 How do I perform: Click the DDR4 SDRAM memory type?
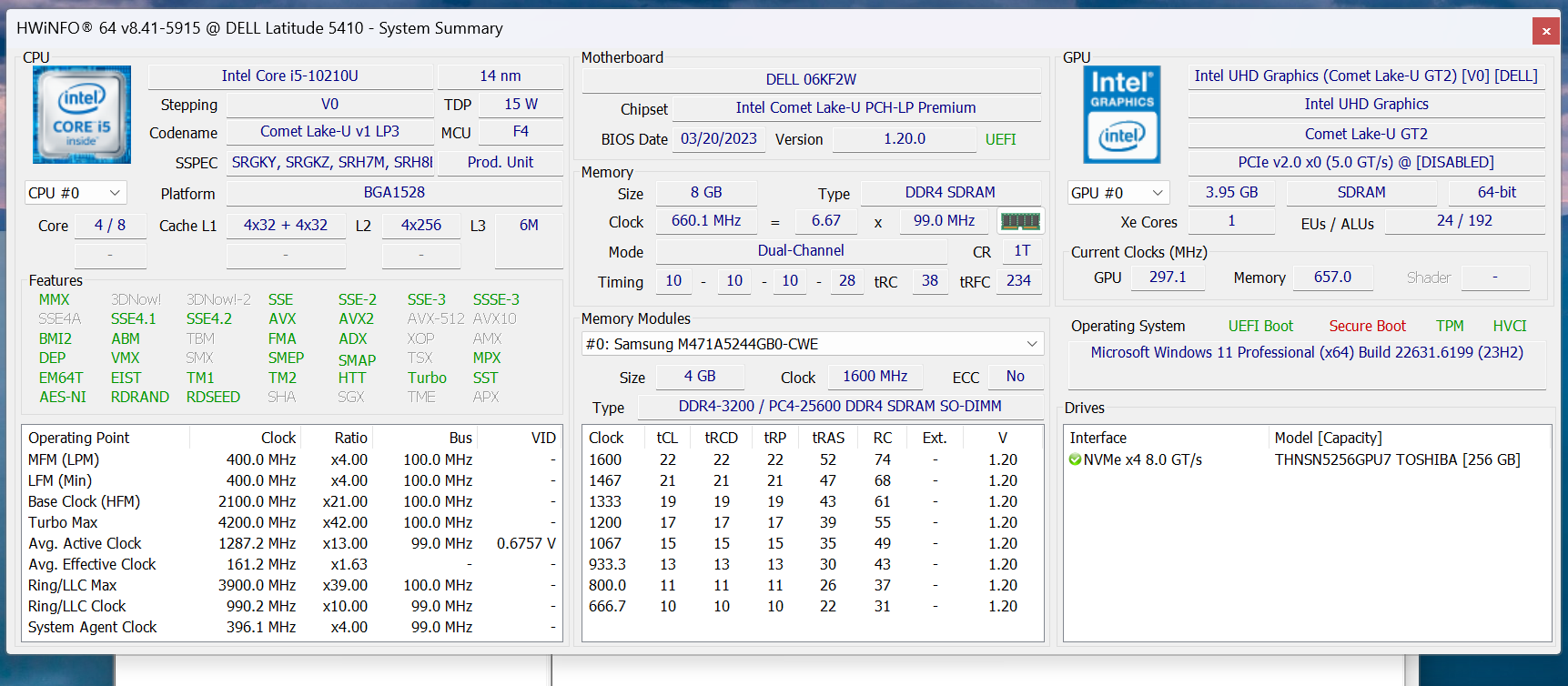click(950, 193)
